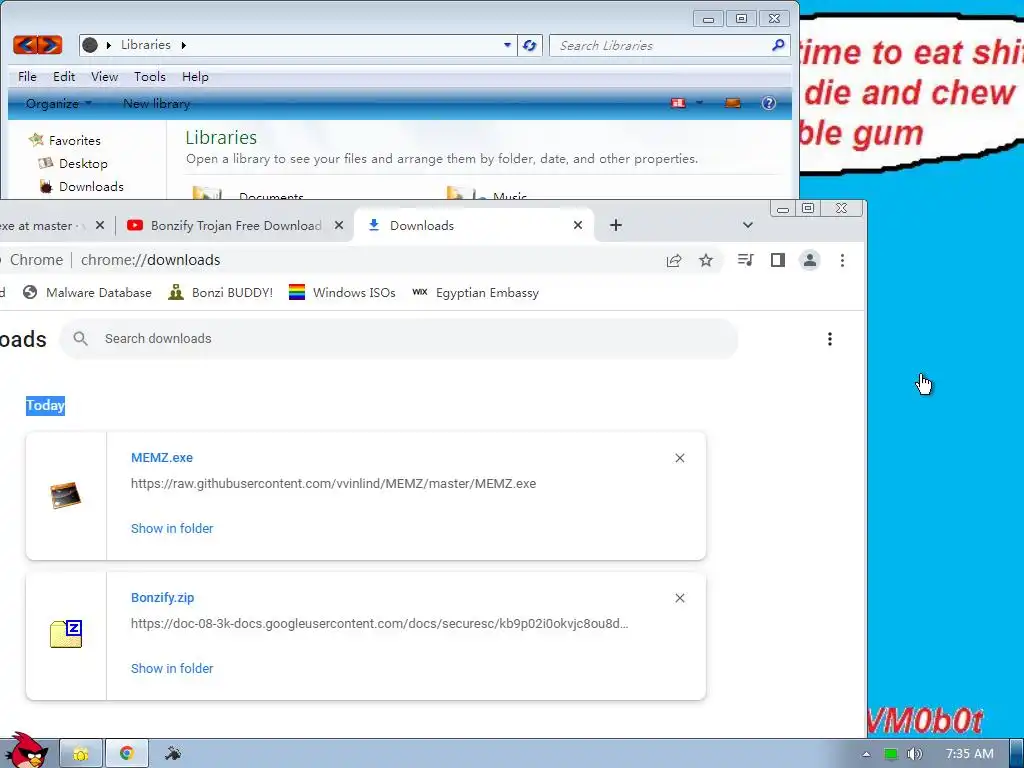Open the third pinned taskbar app
Viewport: 1024px width, 768px height.
tap(173, 754)
